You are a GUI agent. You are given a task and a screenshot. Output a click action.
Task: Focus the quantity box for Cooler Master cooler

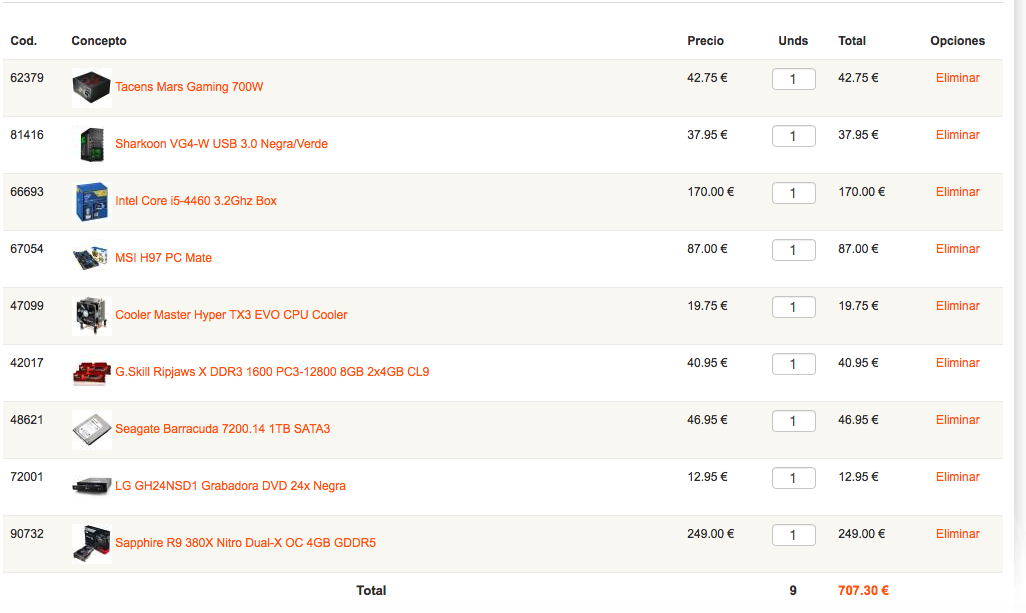(x=794, y=307)
